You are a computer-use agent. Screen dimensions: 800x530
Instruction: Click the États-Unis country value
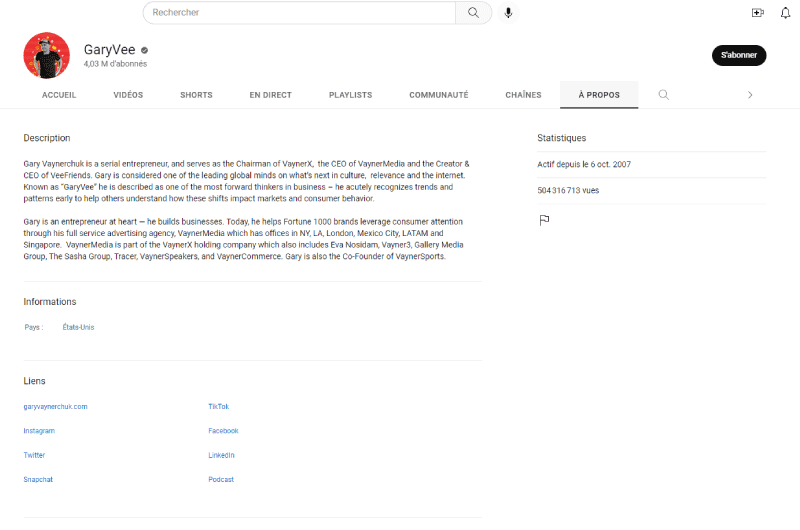point(78,327)
